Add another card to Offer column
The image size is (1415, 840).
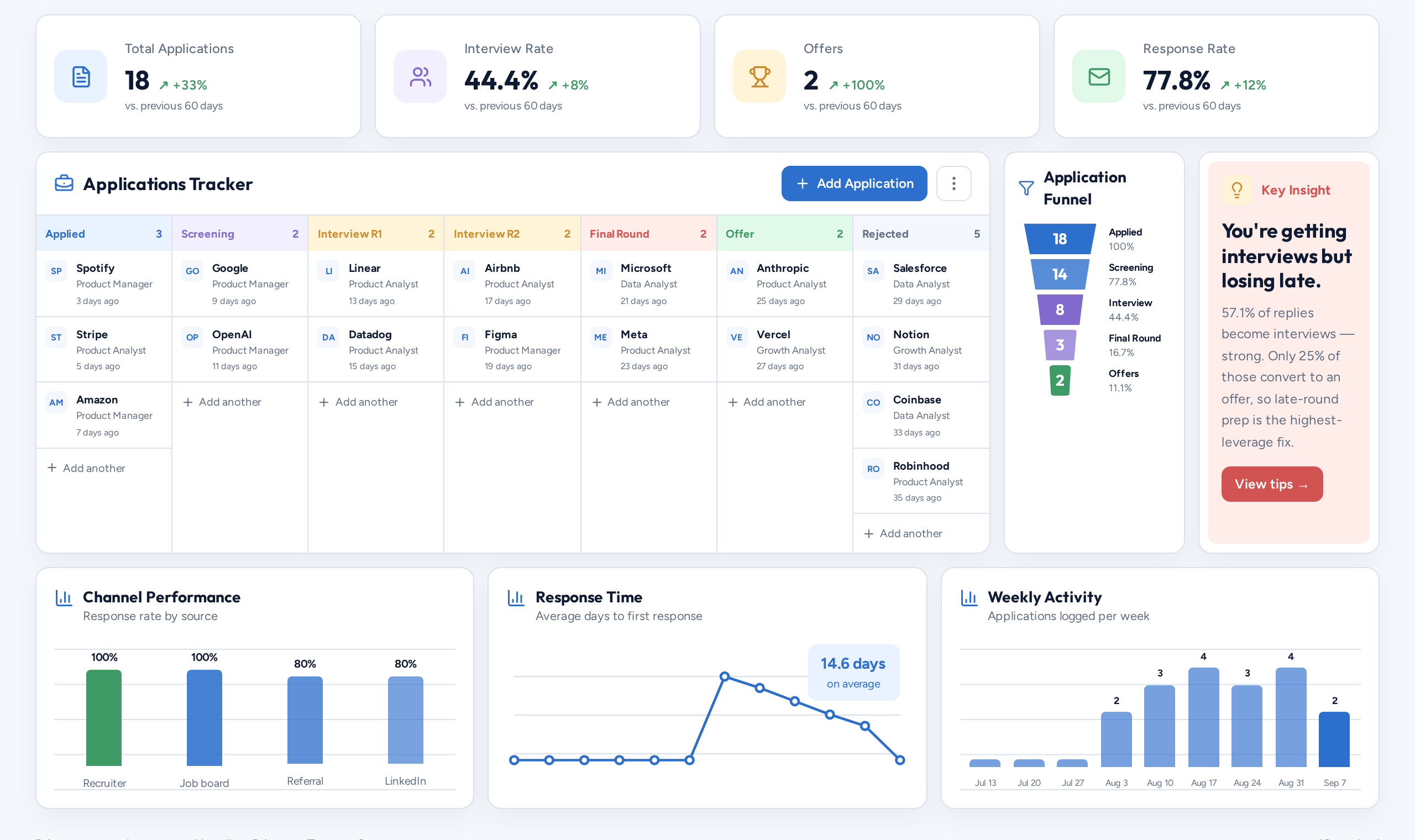[767, 402]
